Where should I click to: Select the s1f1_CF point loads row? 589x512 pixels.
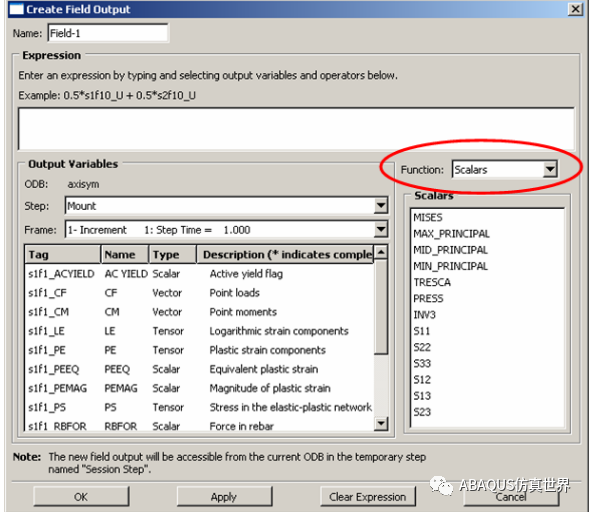pos(199,293)
